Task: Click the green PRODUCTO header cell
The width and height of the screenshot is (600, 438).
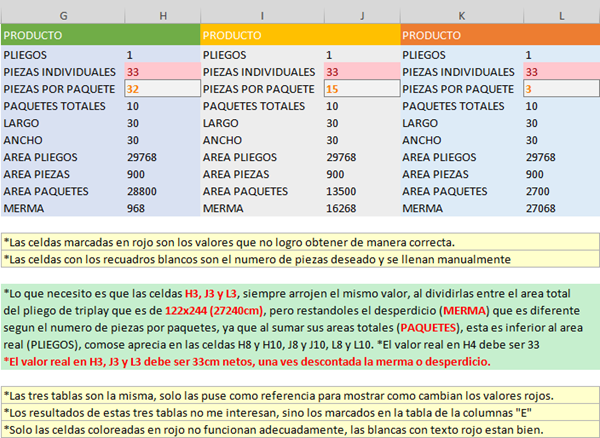Action: click(101, 35)
